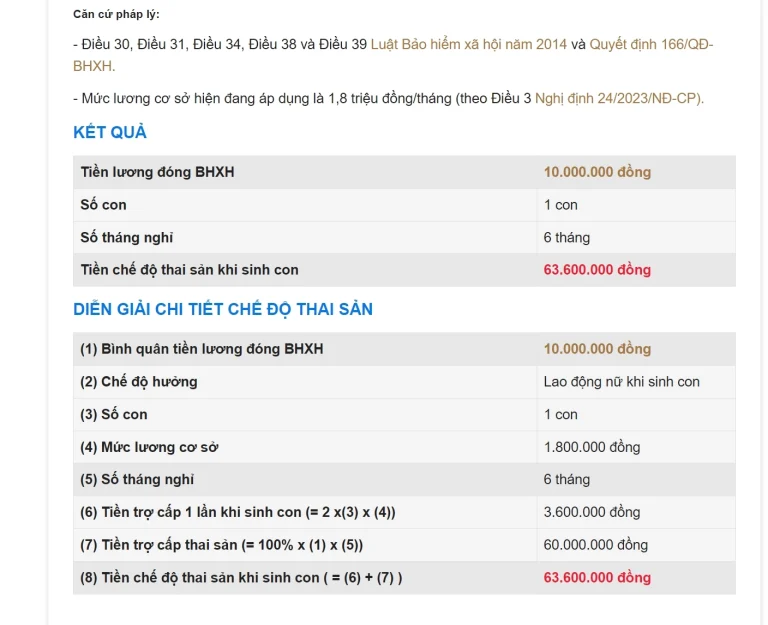
Task: Click the Lao động nữ khi sinh con value
Action: (x=621, y=382)
